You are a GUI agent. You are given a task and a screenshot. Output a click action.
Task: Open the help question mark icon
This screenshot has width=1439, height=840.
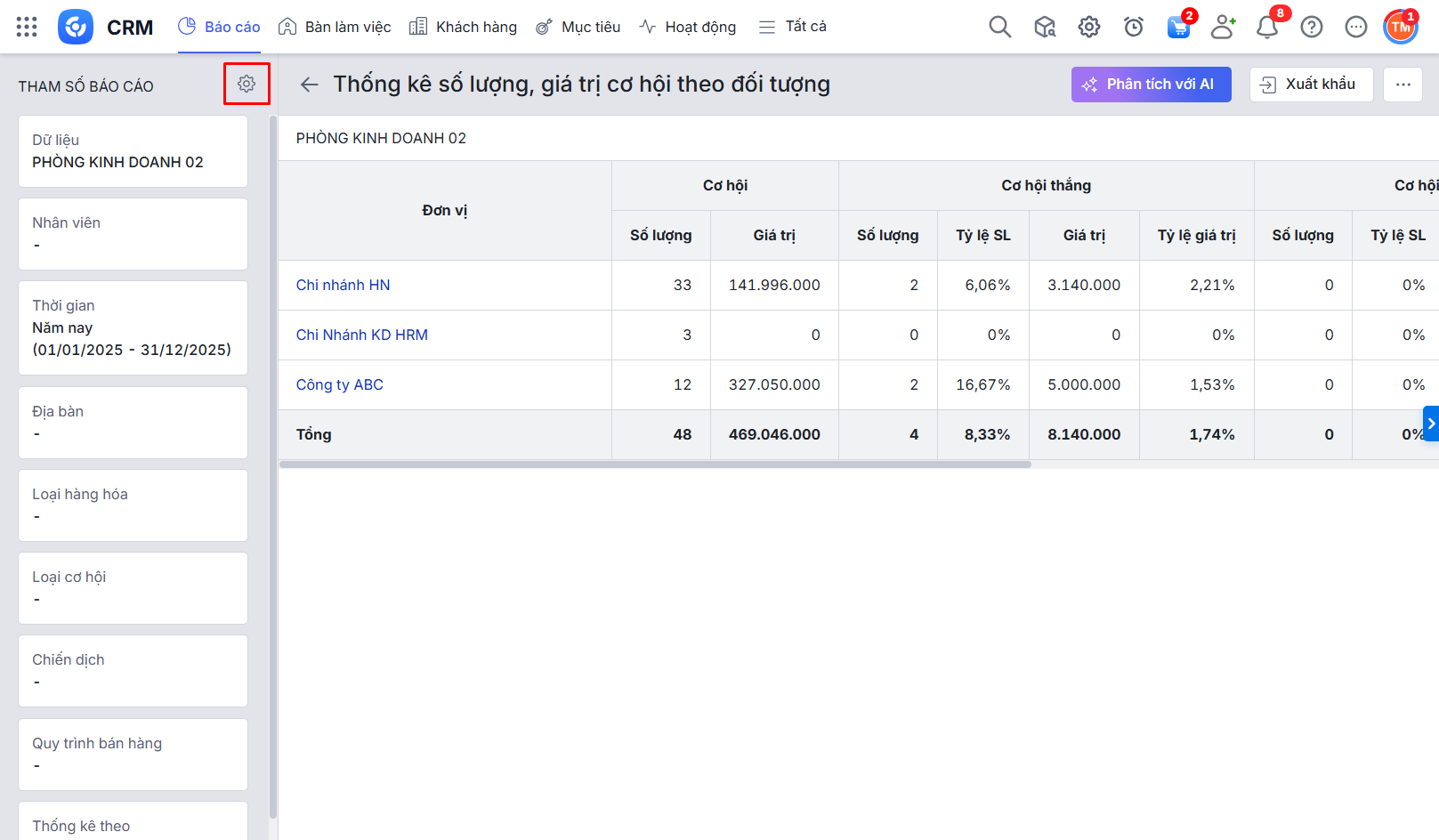pyautogui.click(x=1311, y=27)
